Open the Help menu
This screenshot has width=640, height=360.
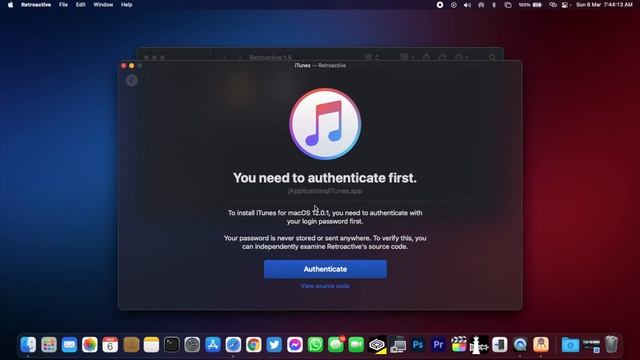127,5
